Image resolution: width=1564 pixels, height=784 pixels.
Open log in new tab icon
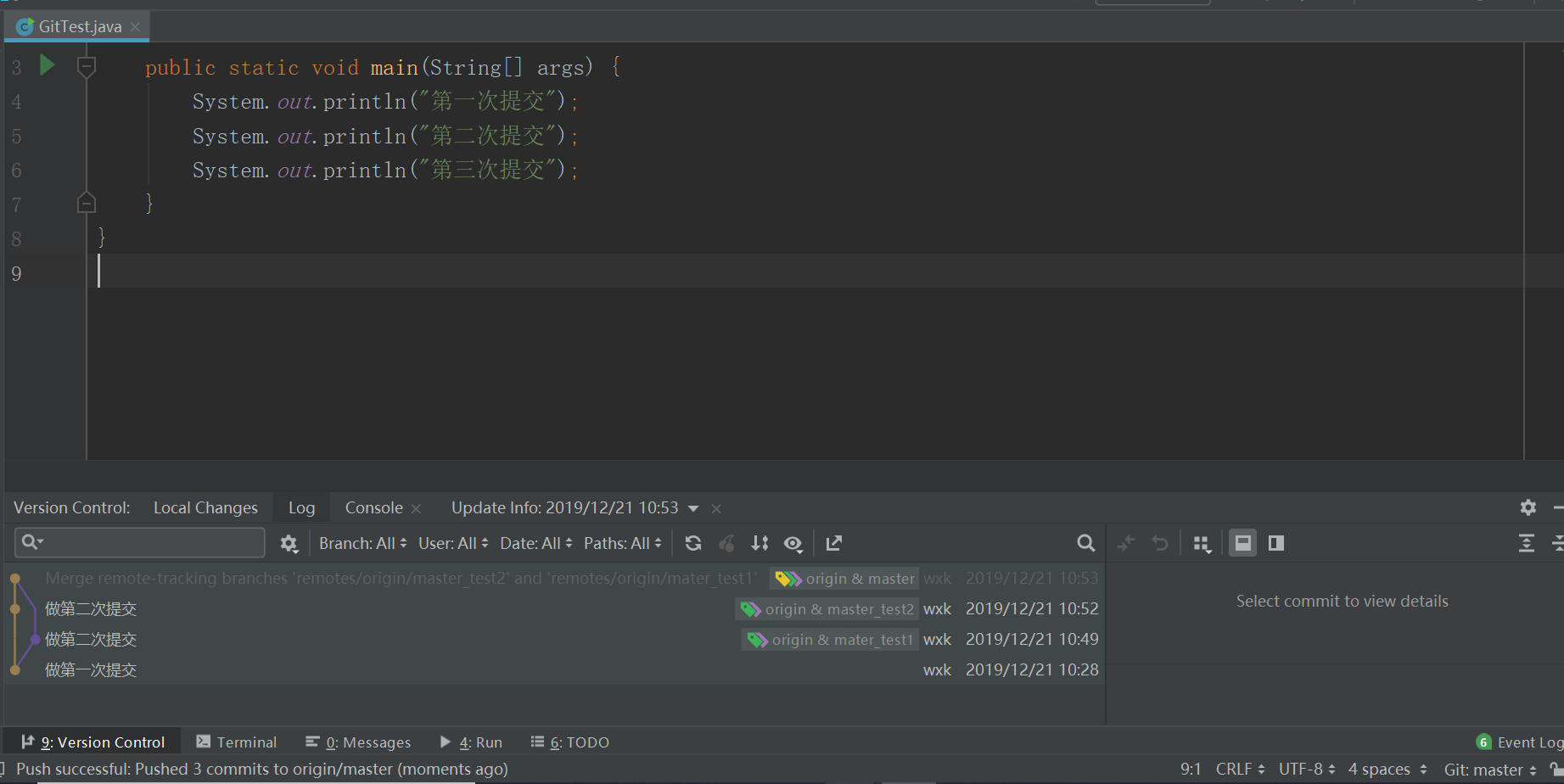click(x=834, y=543)
